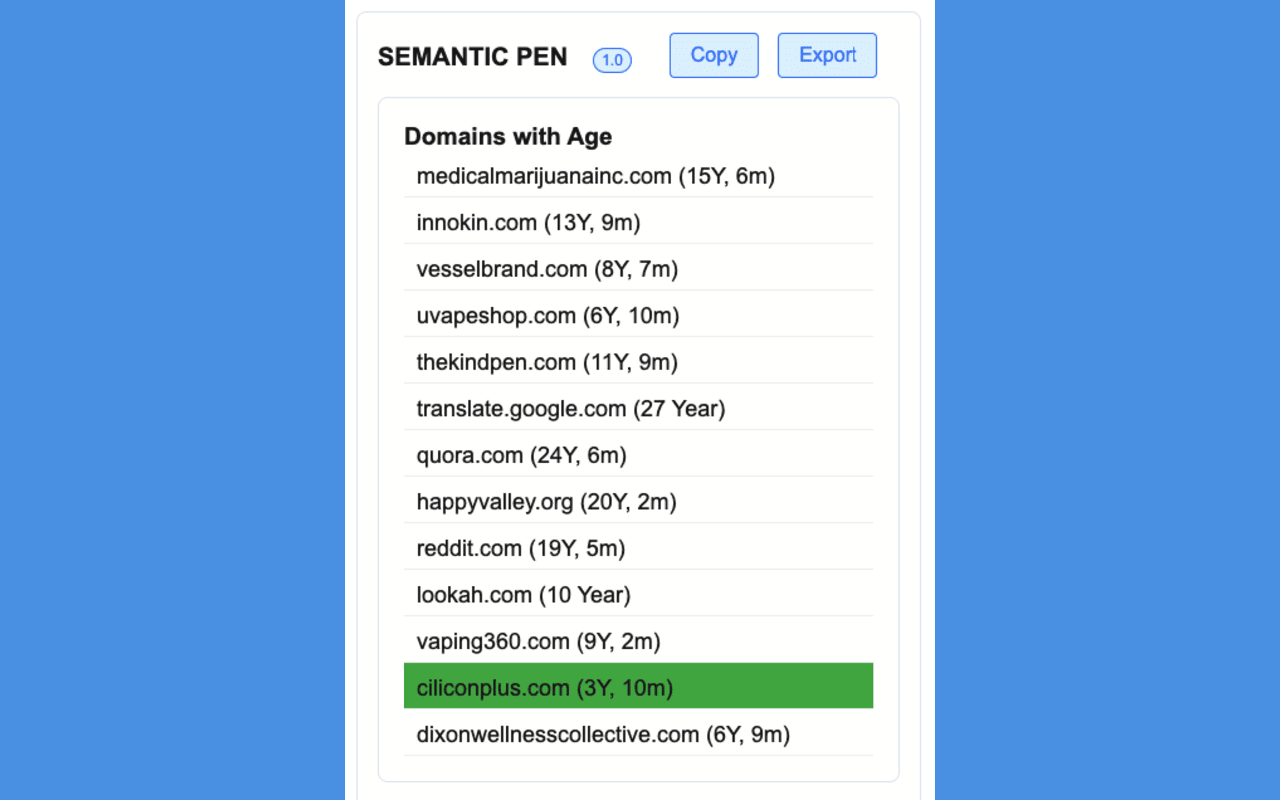Image resolution: width=1280 pixels, height=800 pixels.
Task: Click the 1.0 version badge
Action: tap(612, 60)
